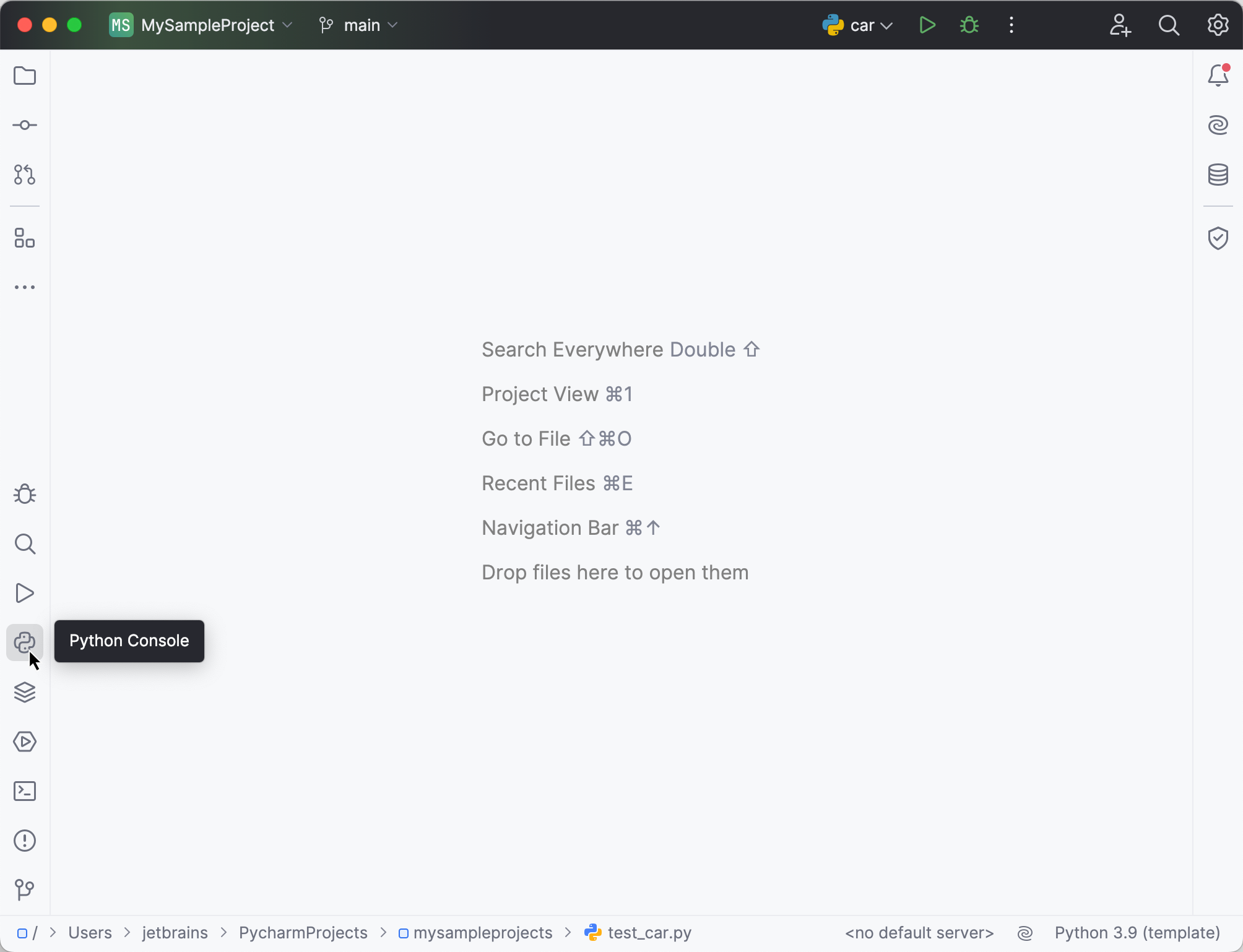This screenshot has width=1243, height=952.
Task: Expand the car run configuration dropdown
Action: [886, 25]
